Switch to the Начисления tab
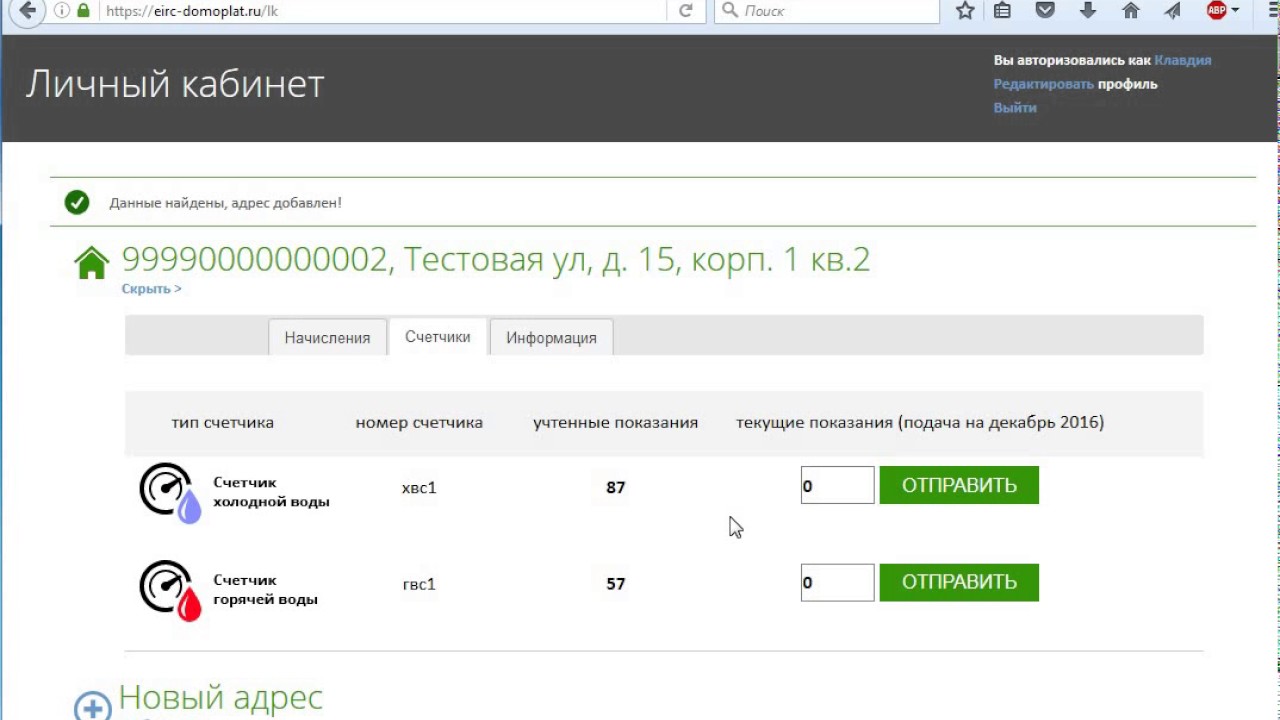Image resolution: width=1280 pixels, height=720 pixels. coord(327,337)
